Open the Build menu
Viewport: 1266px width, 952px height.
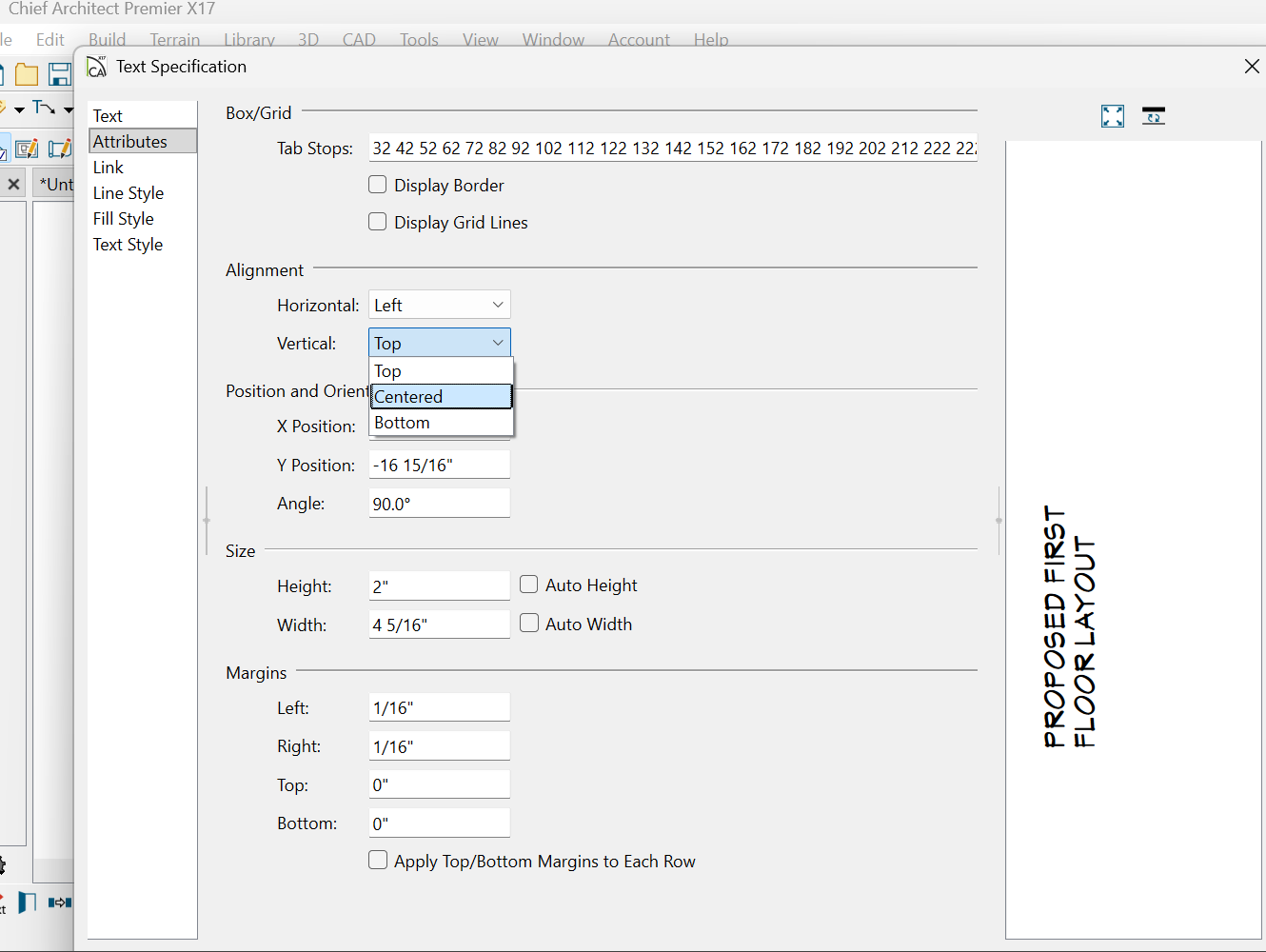pos(108,40)
